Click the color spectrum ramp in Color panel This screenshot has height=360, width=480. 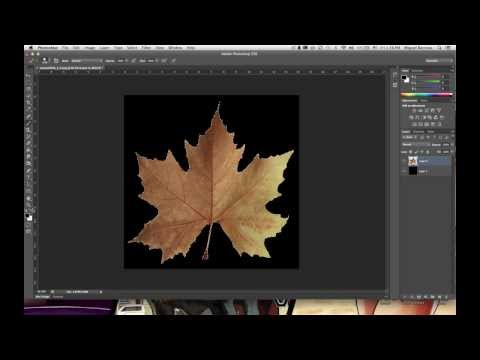tap(427, 95)
